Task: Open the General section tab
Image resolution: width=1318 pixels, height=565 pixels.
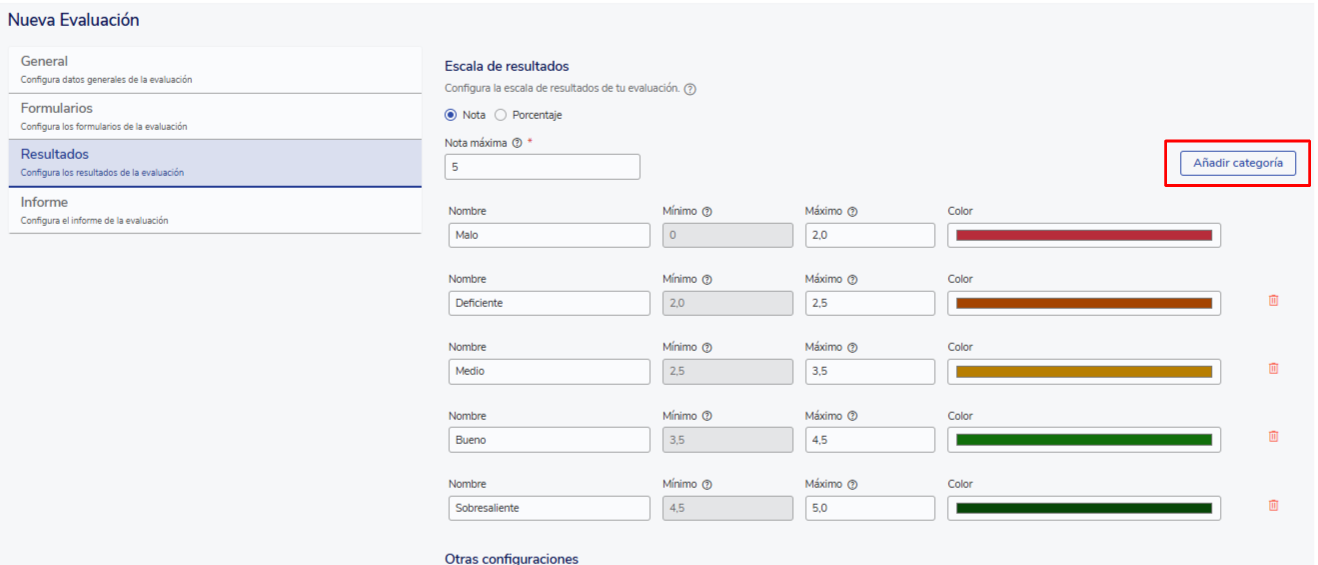Action: point(214,69)
